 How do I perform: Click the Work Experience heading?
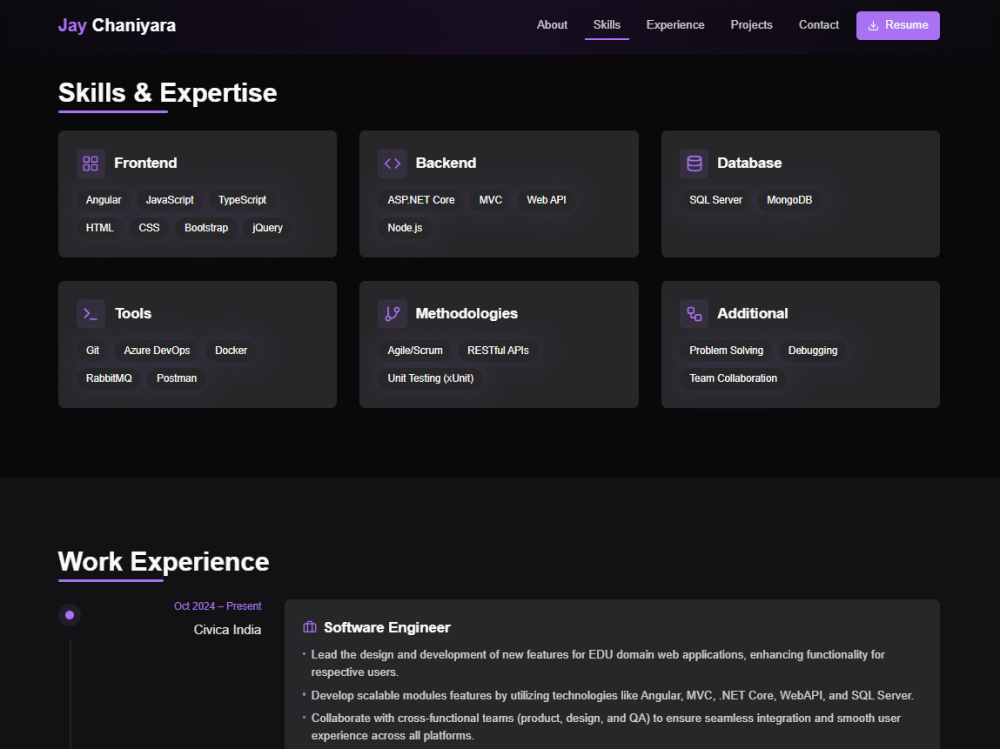pos(164,562)
